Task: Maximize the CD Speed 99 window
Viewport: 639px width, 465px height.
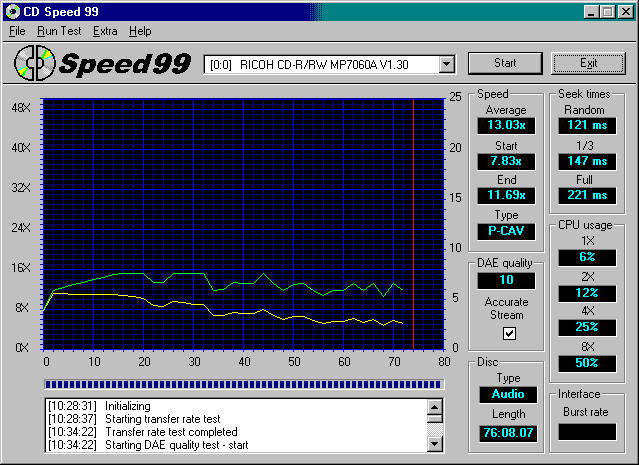Action: coord(607,12)
